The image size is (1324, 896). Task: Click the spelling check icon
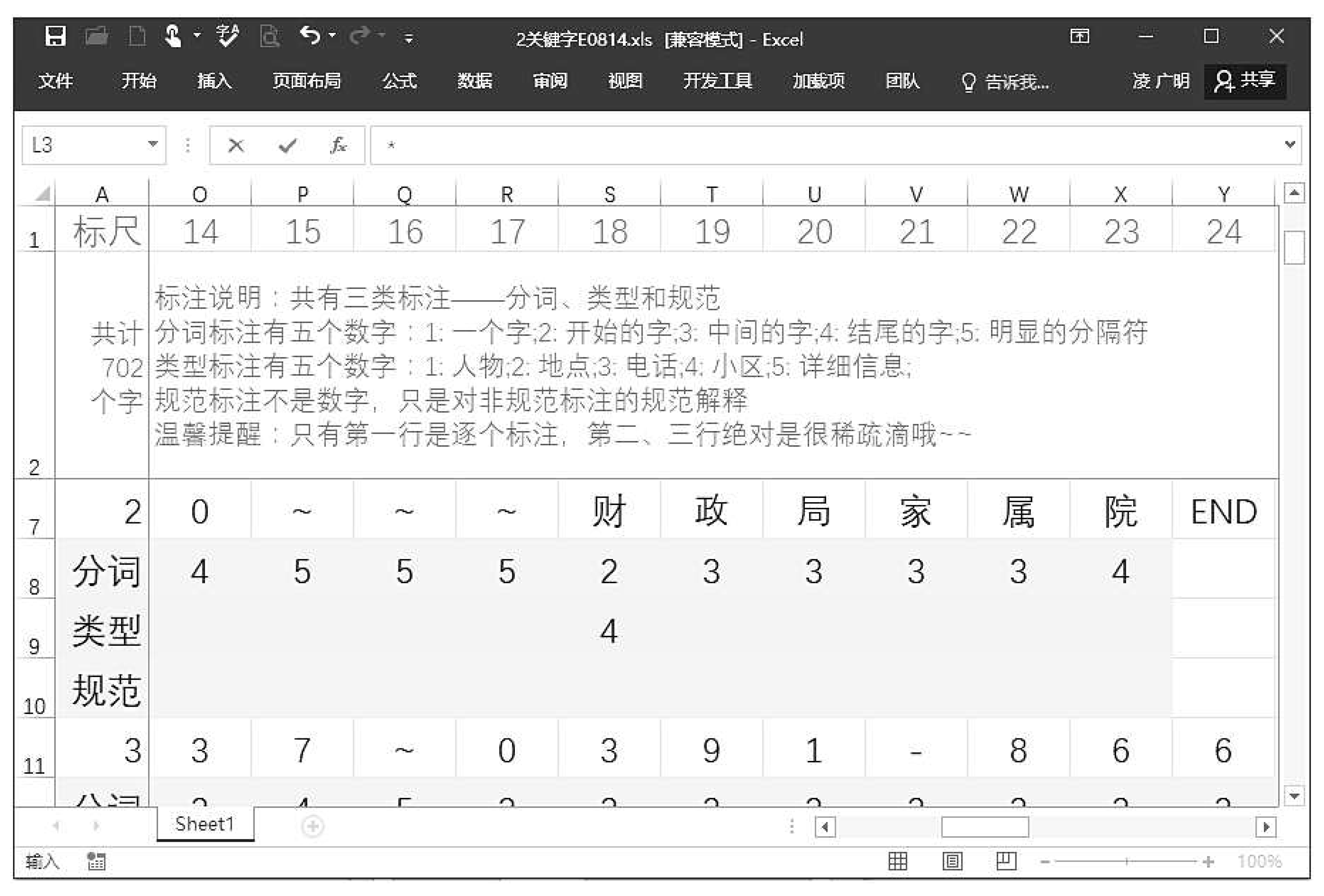click(x=227, y=37)
